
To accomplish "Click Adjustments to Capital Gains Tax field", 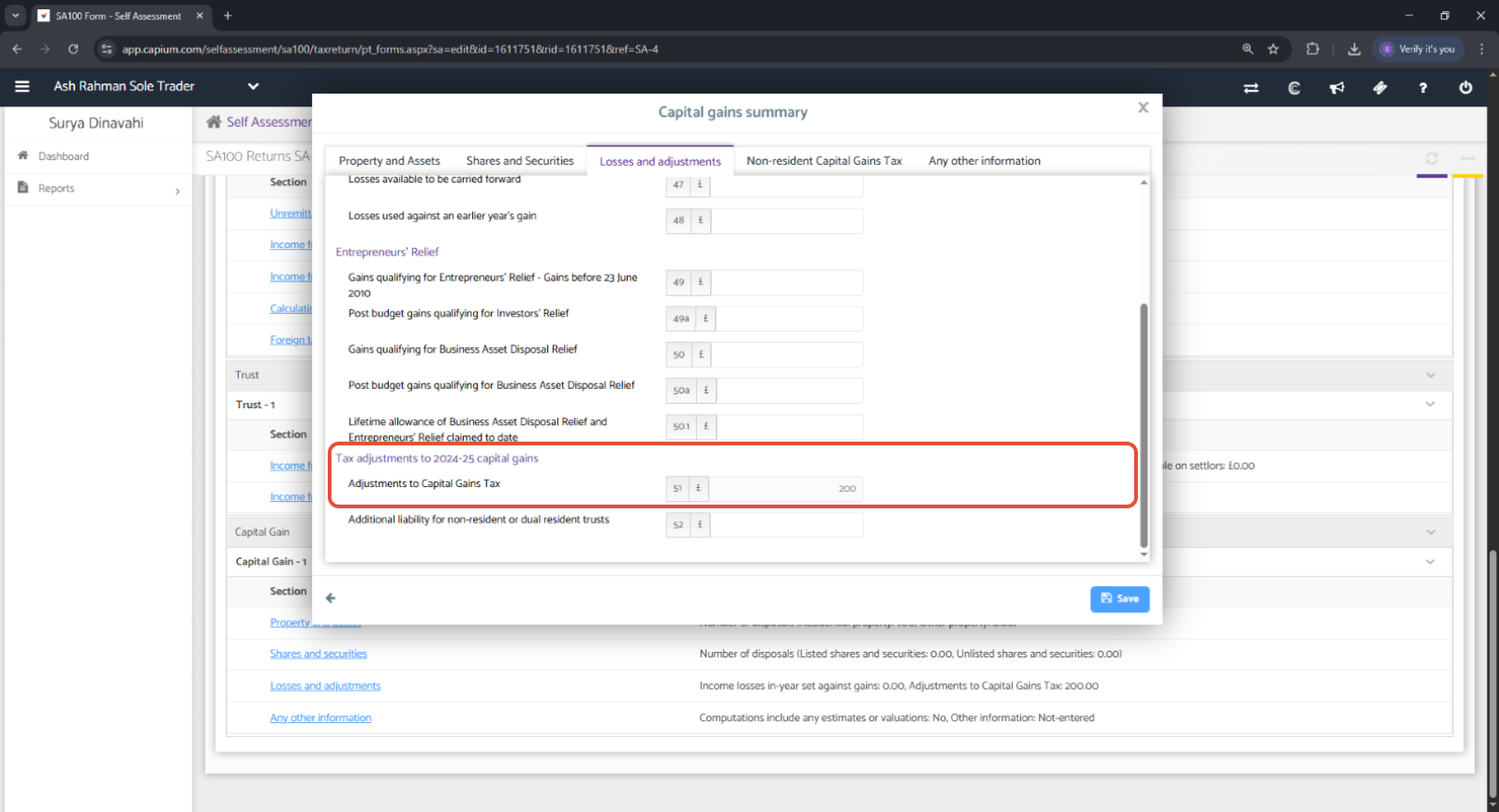I will click(785, 489).
